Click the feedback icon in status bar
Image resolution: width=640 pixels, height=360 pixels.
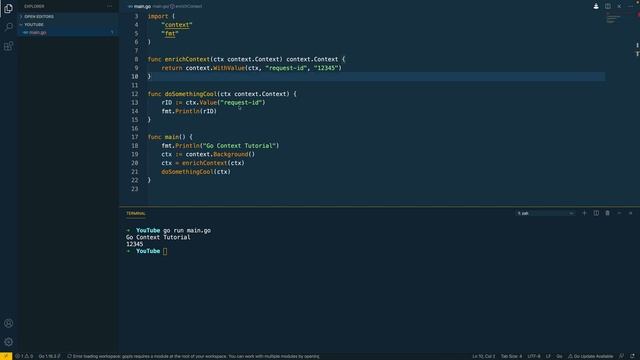point(621,356)
